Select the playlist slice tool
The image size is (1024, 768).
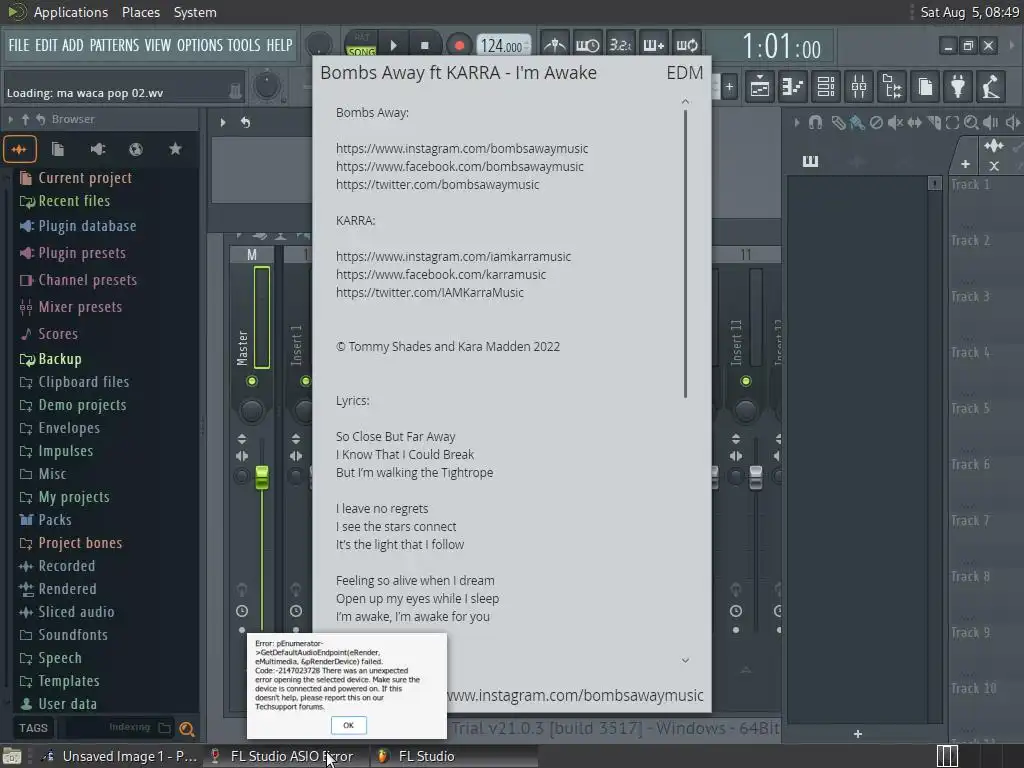[934, 122]
